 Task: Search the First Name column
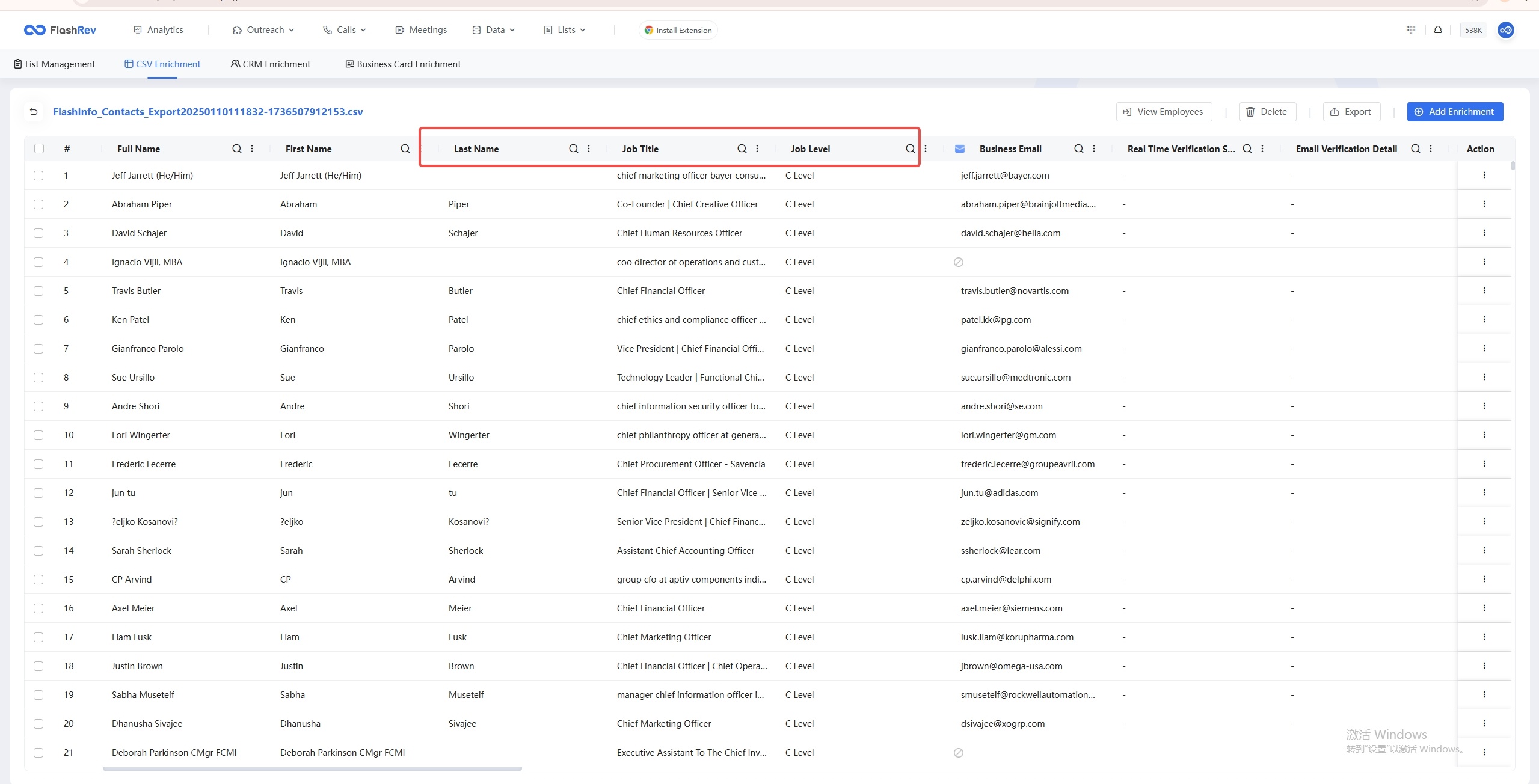coord(405,149)
